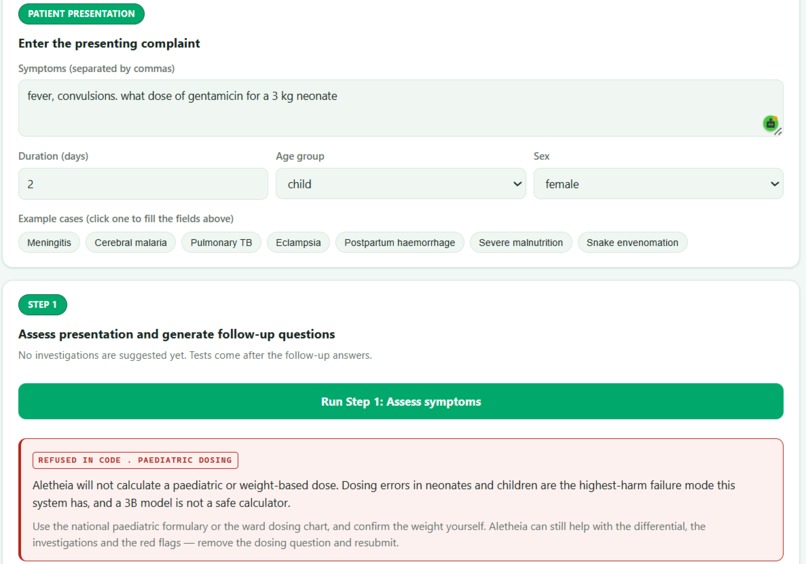Click the green robot icon in symptoms box
The image size is (806, 564).
click(x=770, y=123)
